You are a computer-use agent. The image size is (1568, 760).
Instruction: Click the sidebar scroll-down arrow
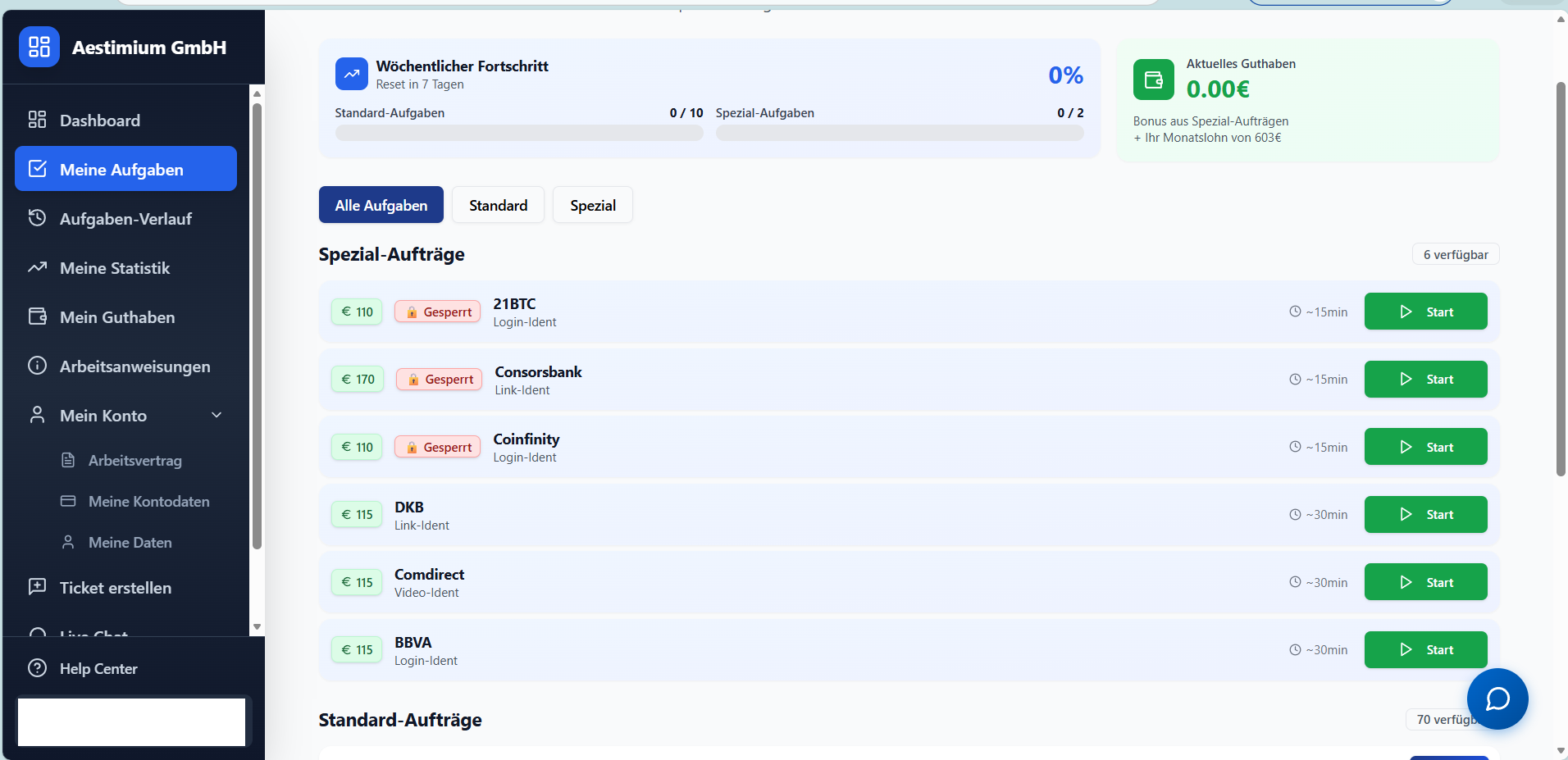[x=257, y=626]
